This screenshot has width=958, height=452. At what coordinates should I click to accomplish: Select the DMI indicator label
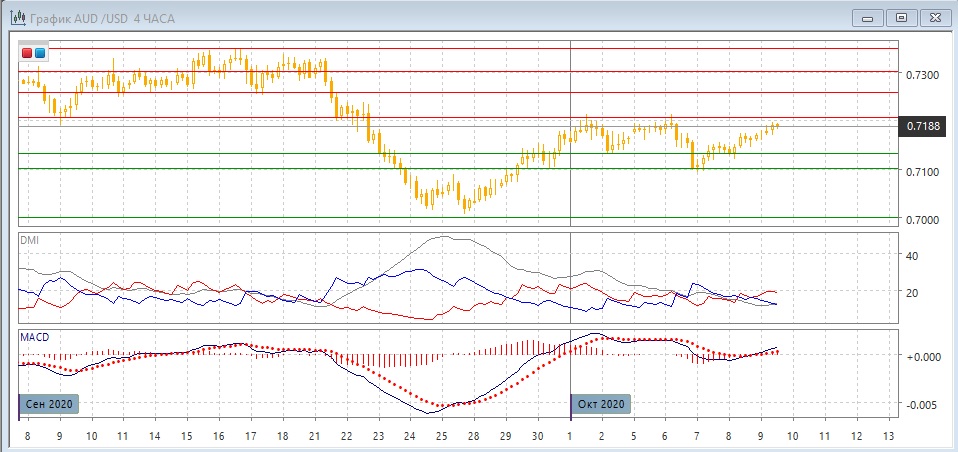coord(30,241)
